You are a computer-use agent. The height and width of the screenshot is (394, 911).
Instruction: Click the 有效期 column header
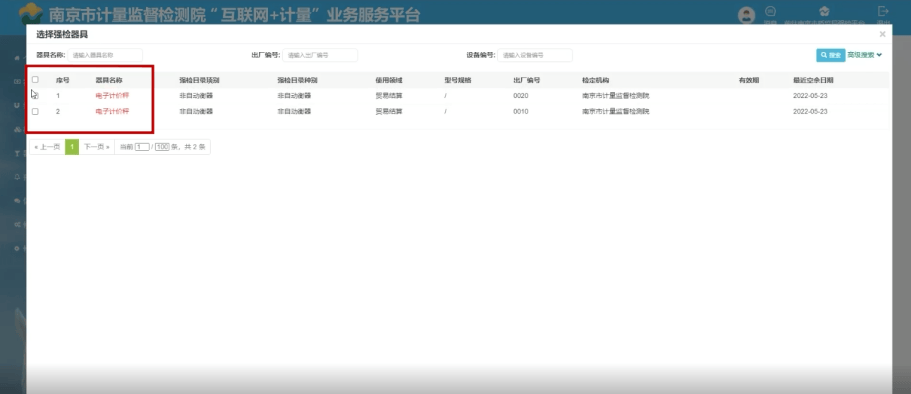(x=749, y=80)
